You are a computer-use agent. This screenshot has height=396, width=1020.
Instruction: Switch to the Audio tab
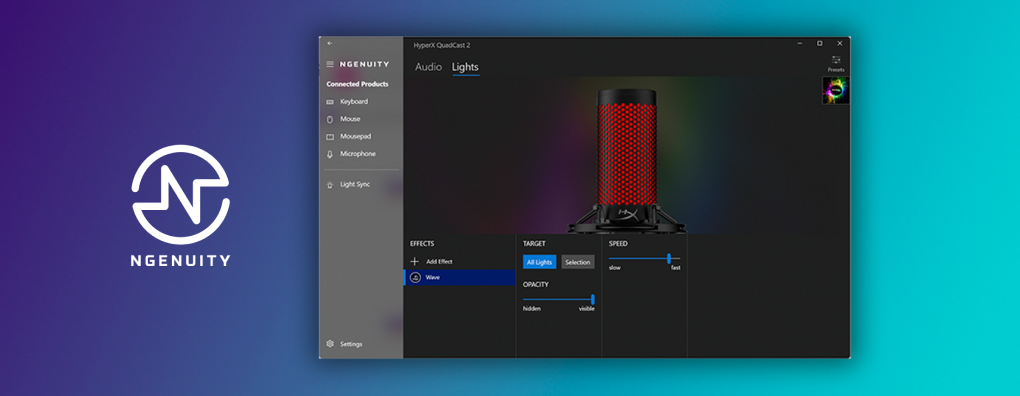(428, 67)
